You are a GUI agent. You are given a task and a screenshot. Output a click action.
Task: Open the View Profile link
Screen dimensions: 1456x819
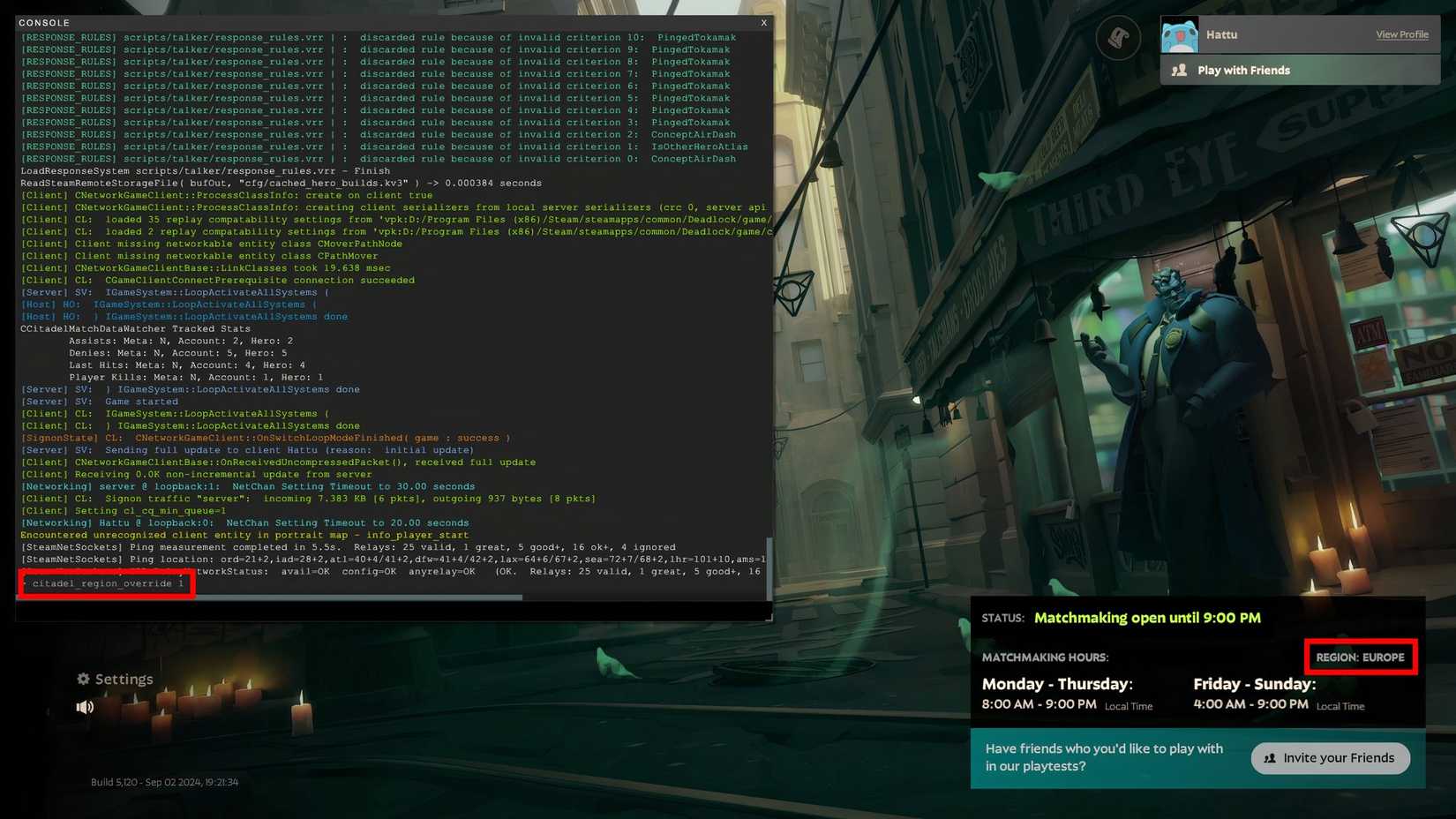coord(1401,34)
